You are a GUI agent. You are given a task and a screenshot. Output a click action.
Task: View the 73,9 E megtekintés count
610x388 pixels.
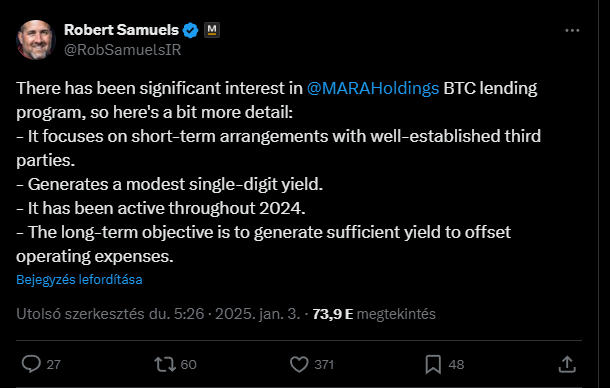tap(374, 314)
